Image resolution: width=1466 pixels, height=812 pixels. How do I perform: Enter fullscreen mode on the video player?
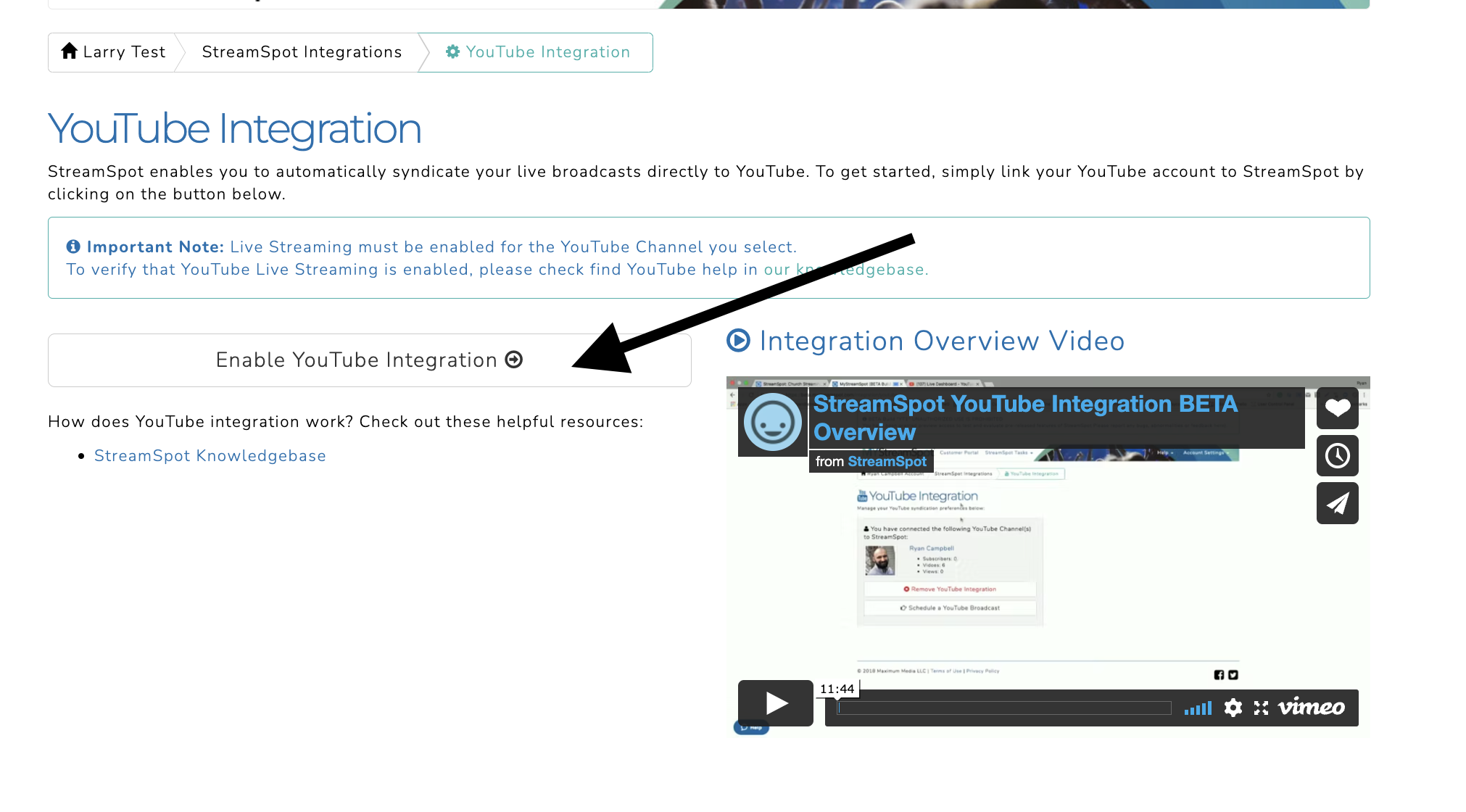[x=1262, y=708]
